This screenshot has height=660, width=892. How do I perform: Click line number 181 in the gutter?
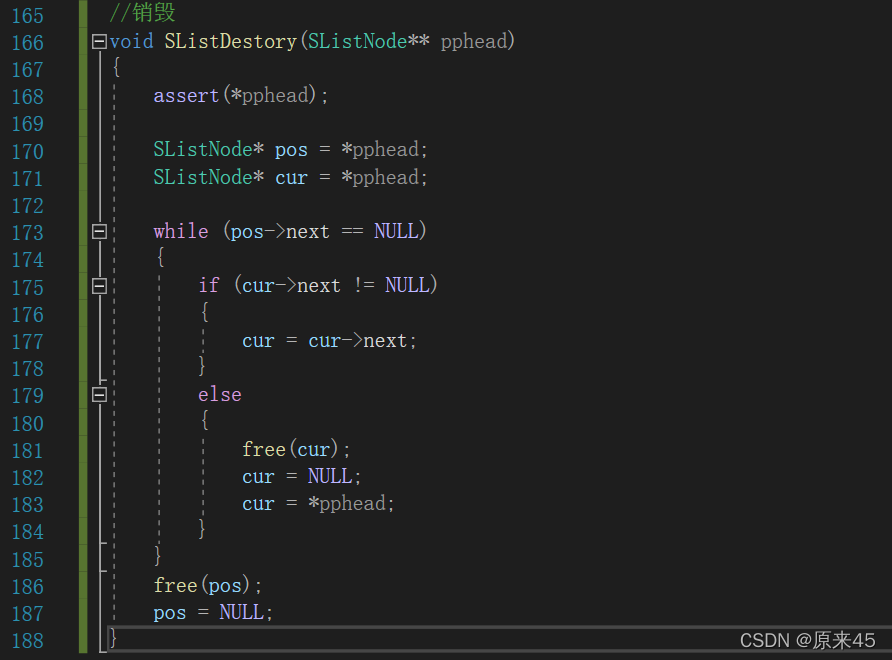pyautogui.click(x=28, y=451)
